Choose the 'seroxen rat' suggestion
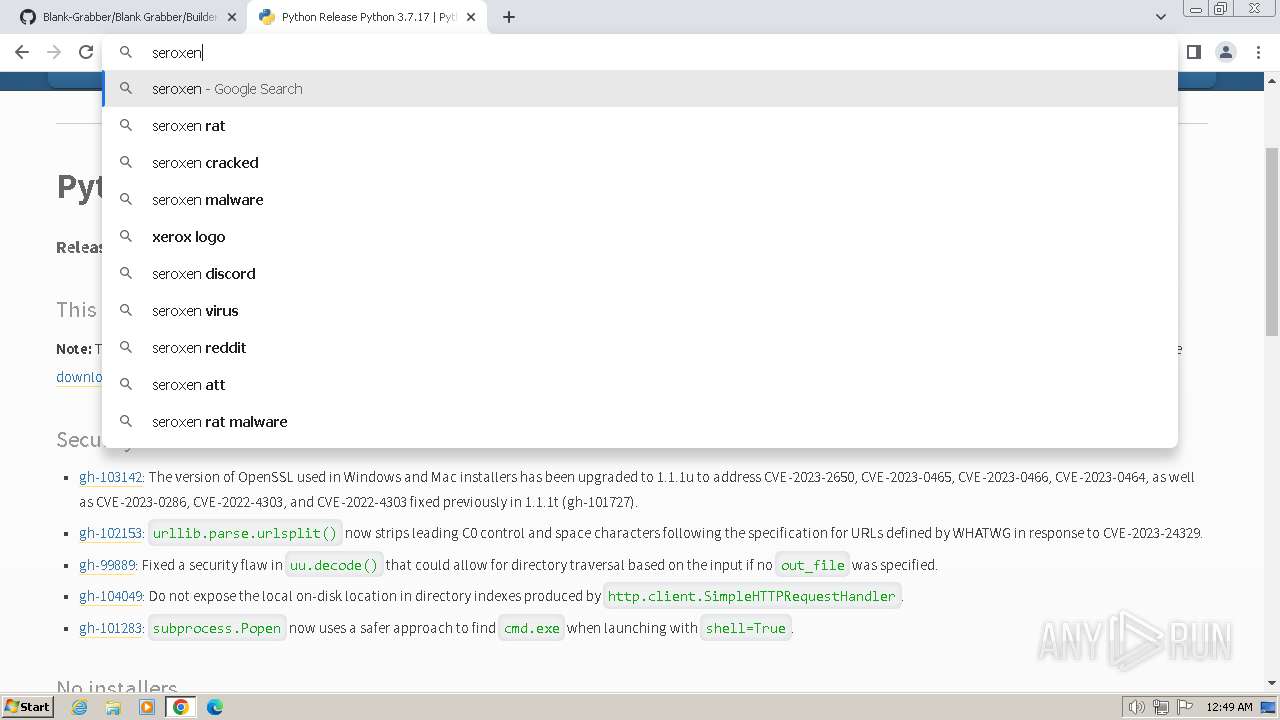The width and height of the screenshot is (1280, 720). pos(640,126)
